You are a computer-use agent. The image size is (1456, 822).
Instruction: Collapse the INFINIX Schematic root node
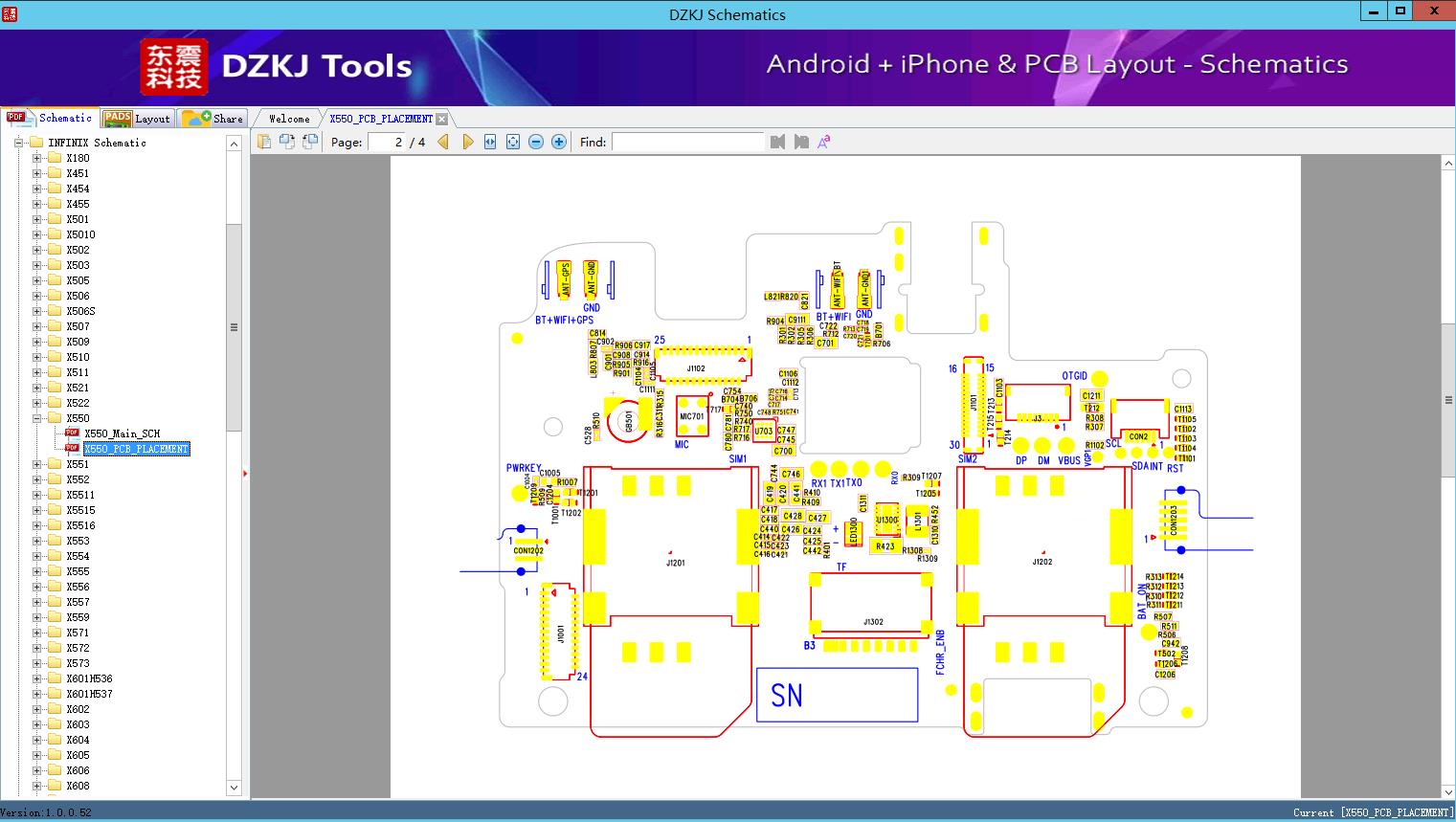point(18,143)
